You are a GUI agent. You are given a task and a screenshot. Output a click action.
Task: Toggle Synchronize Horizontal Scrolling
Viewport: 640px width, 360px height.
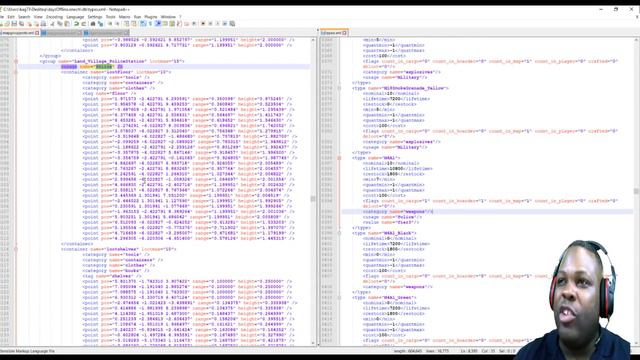point(134,24)
